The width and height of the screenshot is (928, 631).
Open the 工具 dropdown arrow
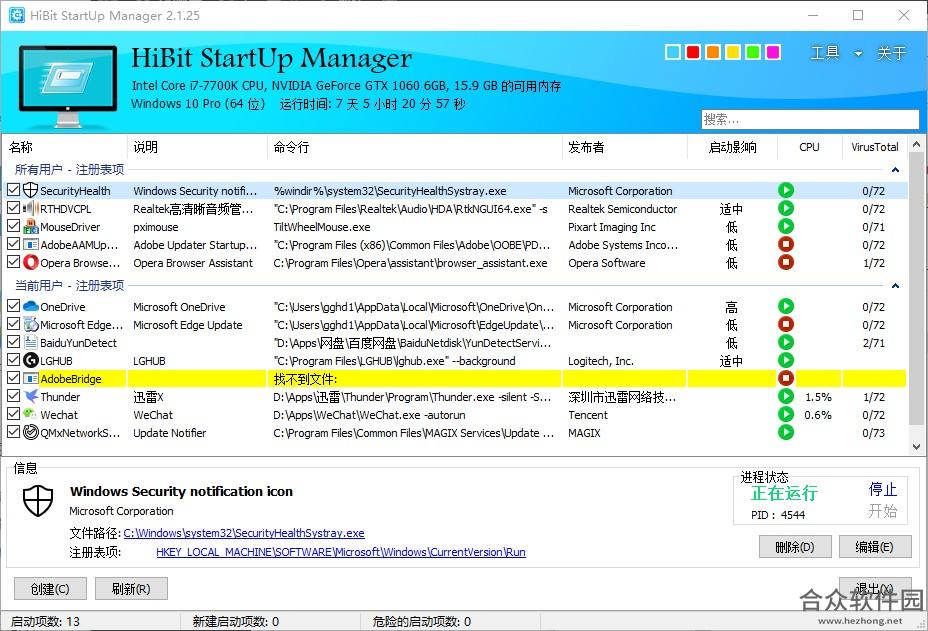pyautogui.click(x=858, y=54)
